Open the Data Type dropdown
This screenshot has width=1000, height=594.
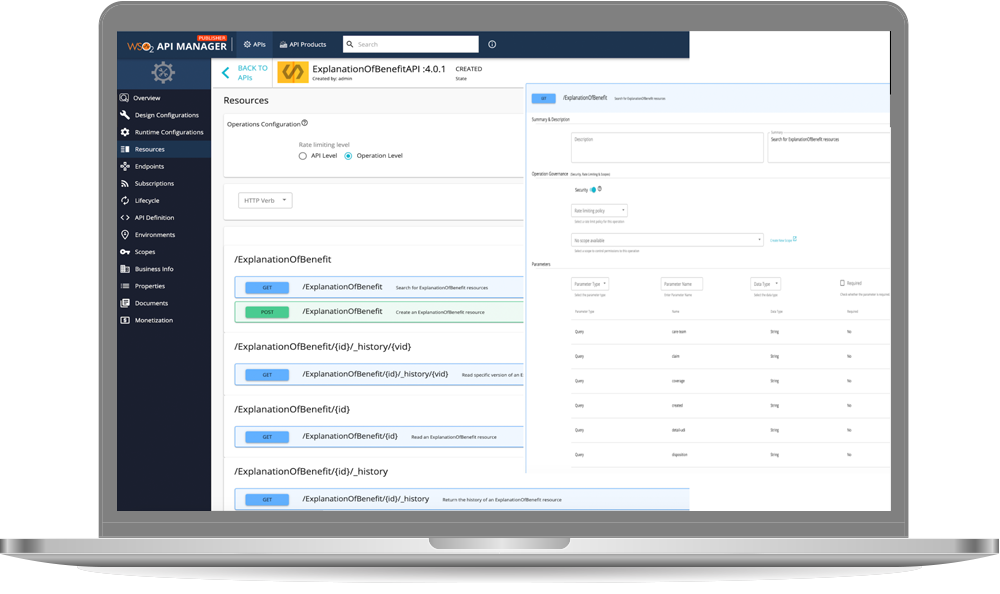pyautogui.click(x=765, y=284)
